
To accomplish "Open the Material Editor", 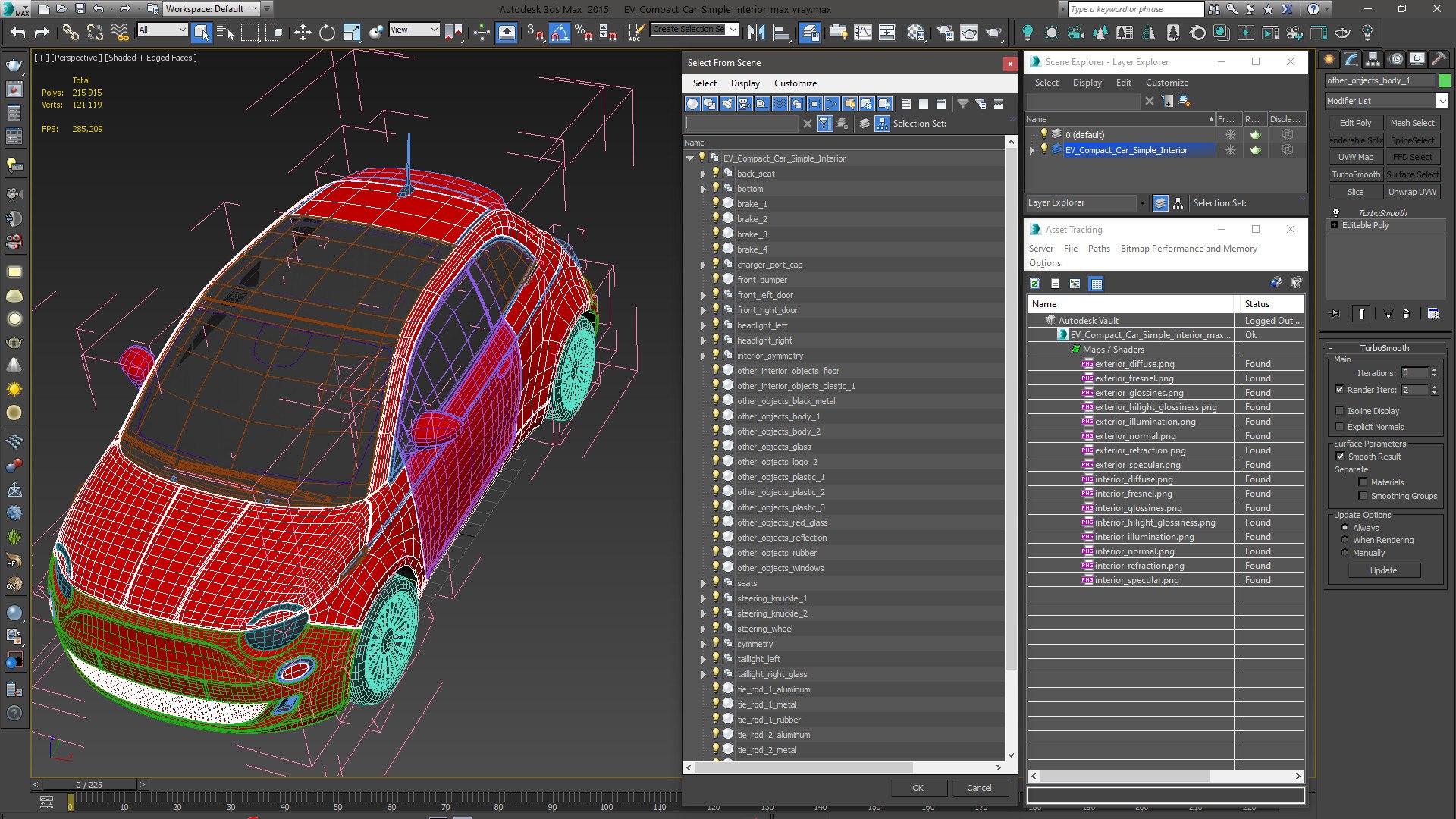I will (x=916, y=32).
